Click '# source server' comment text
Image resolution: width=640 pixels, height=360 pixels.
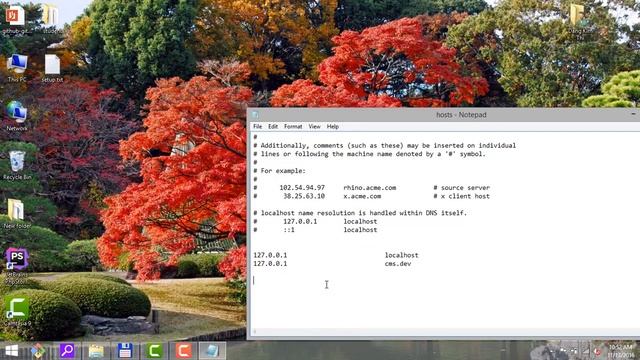(462, 188)
